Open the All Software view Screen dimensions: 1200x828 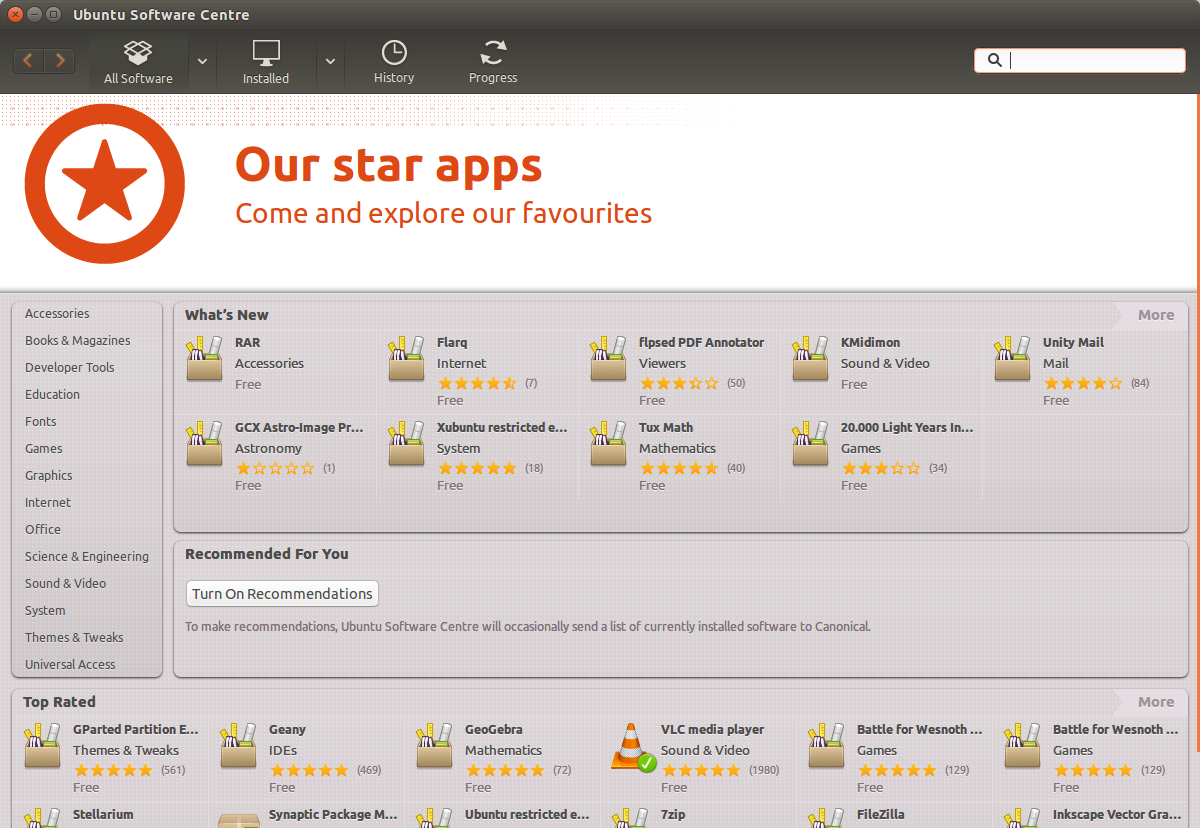138,61
